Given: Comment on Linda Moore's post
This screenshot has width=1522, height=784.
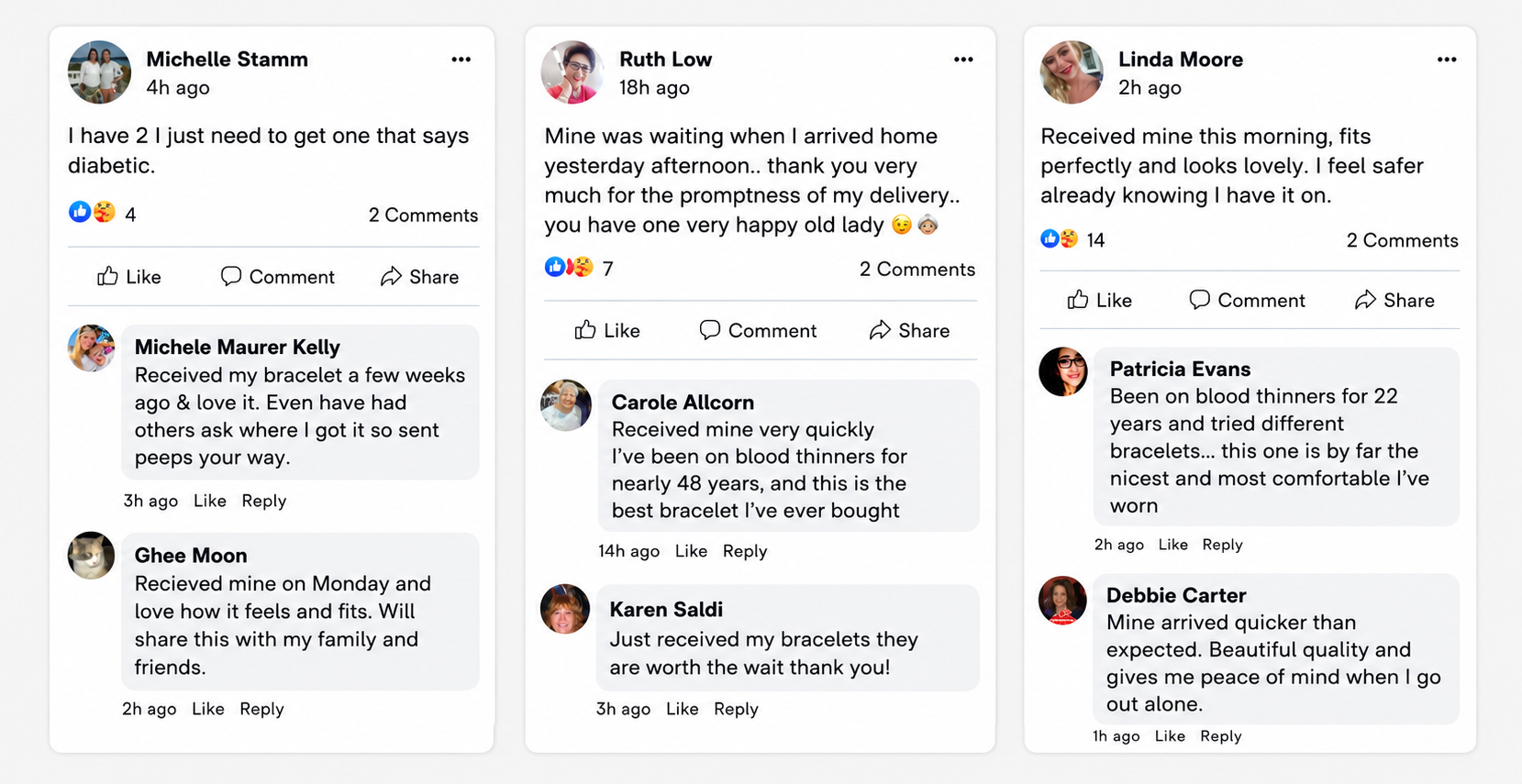Looking at the screenshot, I should (x=1247, y=300).
